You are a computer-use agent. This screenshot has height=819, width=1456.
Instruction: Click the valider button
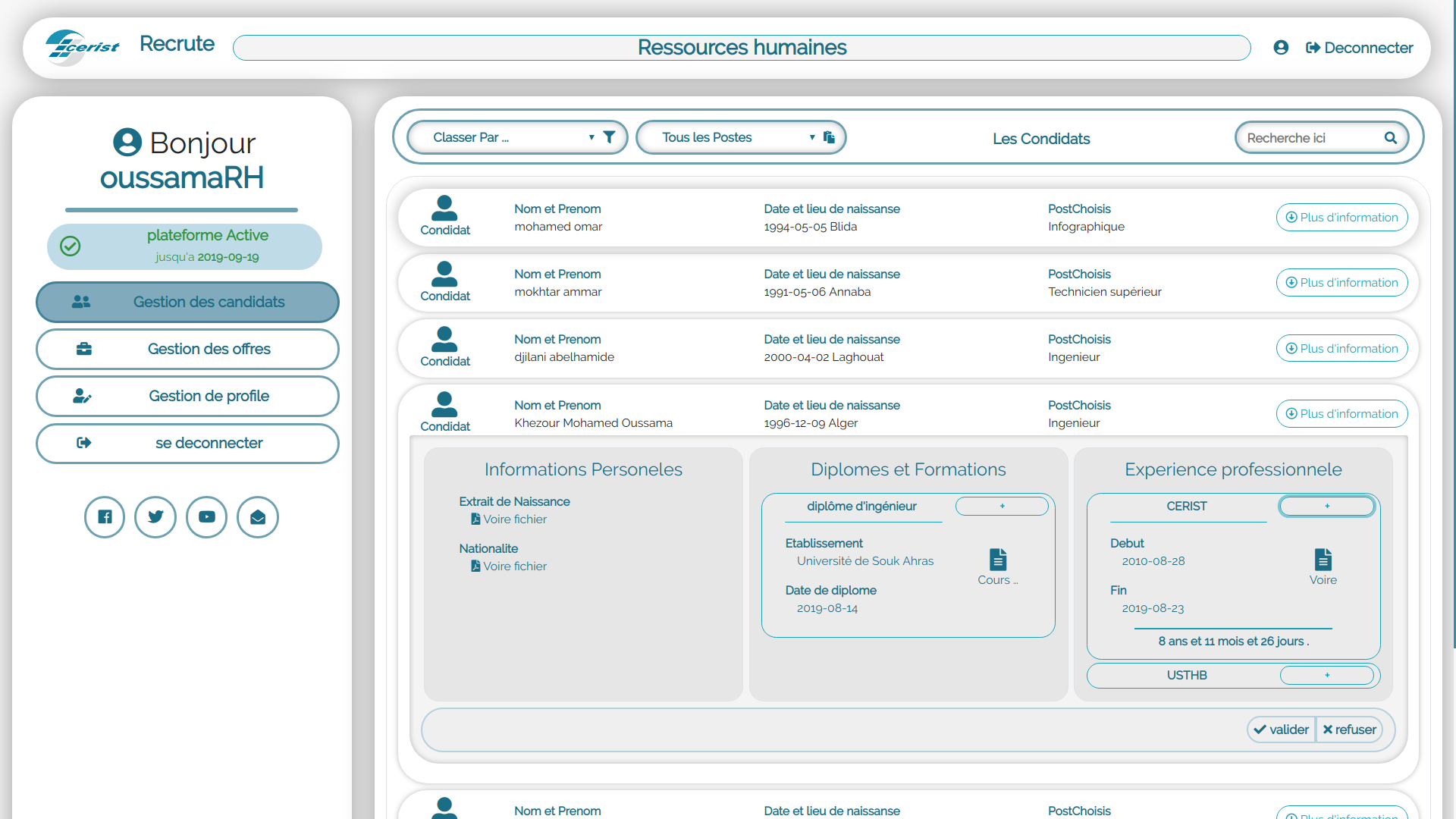point(1282,730)
